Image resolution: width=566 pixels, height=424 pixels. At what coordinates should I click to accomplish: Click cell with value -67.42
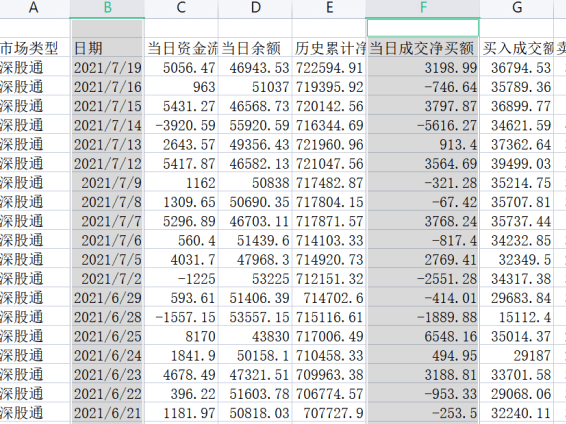[423, 202]
